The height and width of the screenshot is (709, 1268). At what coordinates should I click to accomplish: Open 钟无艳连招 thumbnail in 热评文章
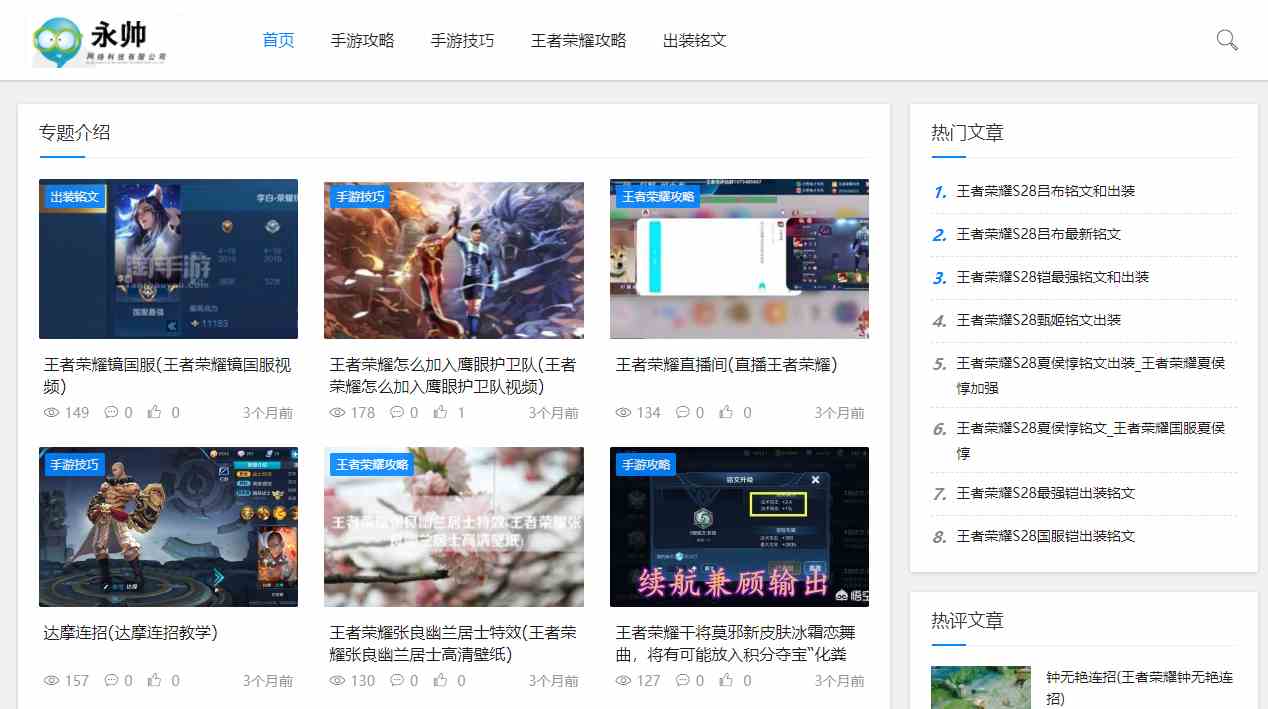(x=980, y=687)
